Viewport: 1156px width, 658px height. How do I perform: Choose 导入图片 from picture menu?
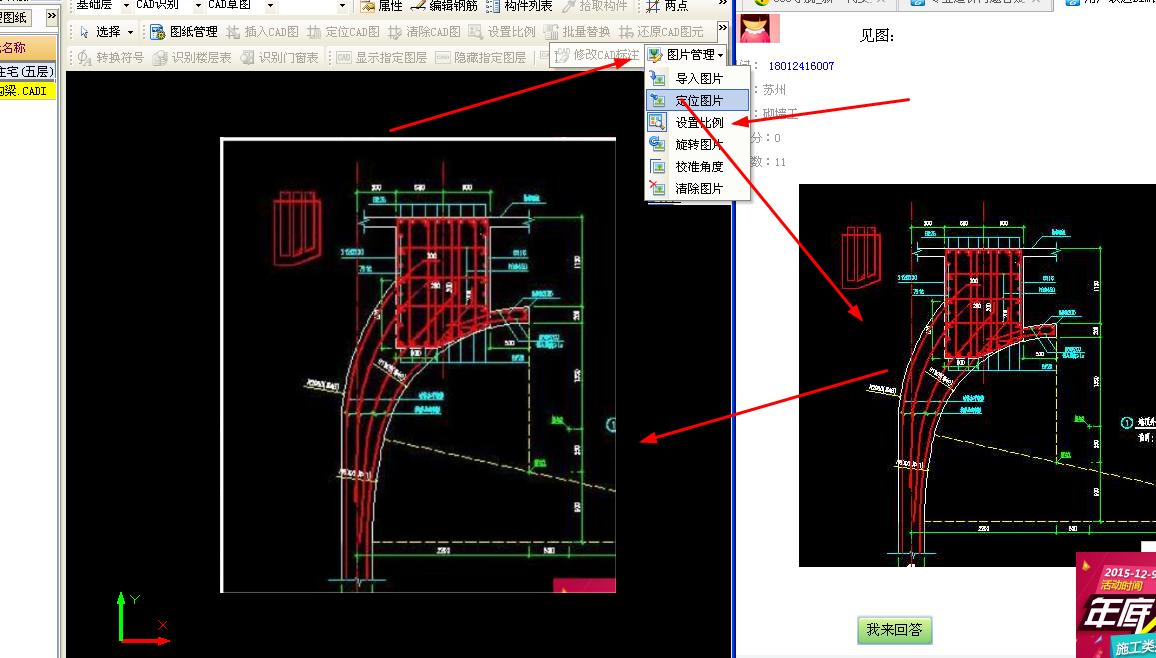[697, 78]
